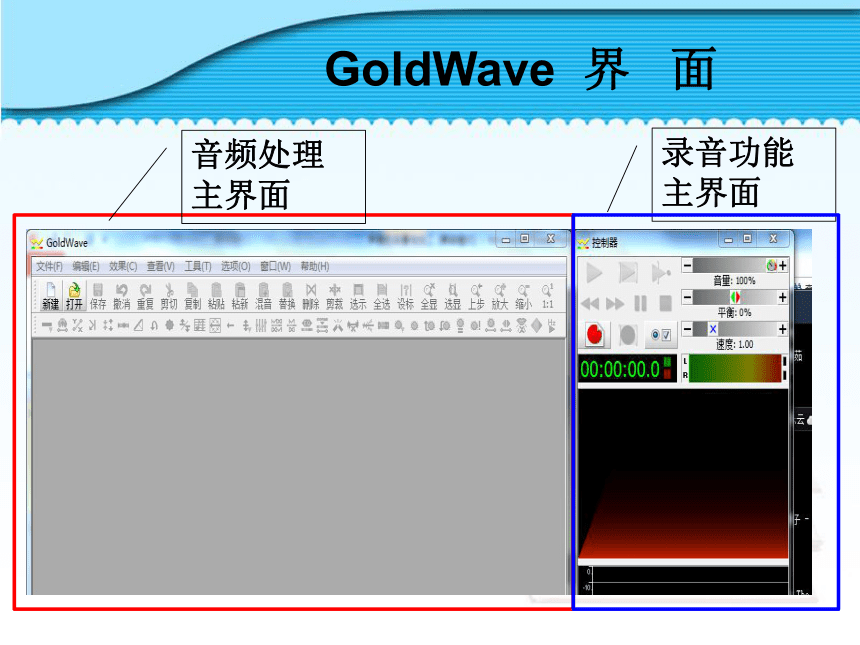860x645 pixels.
Task: Click the 删除 (Delete) toolbar icon
Action: 310,296
